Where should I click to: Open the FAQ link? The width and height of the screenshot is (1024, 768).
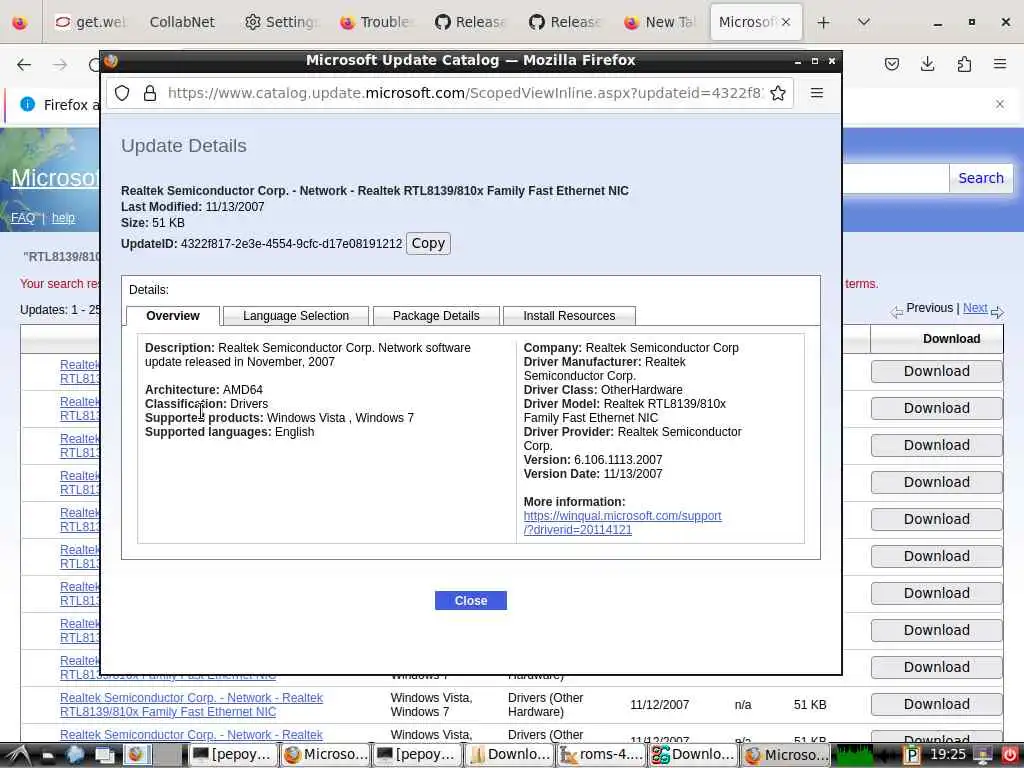23,217
